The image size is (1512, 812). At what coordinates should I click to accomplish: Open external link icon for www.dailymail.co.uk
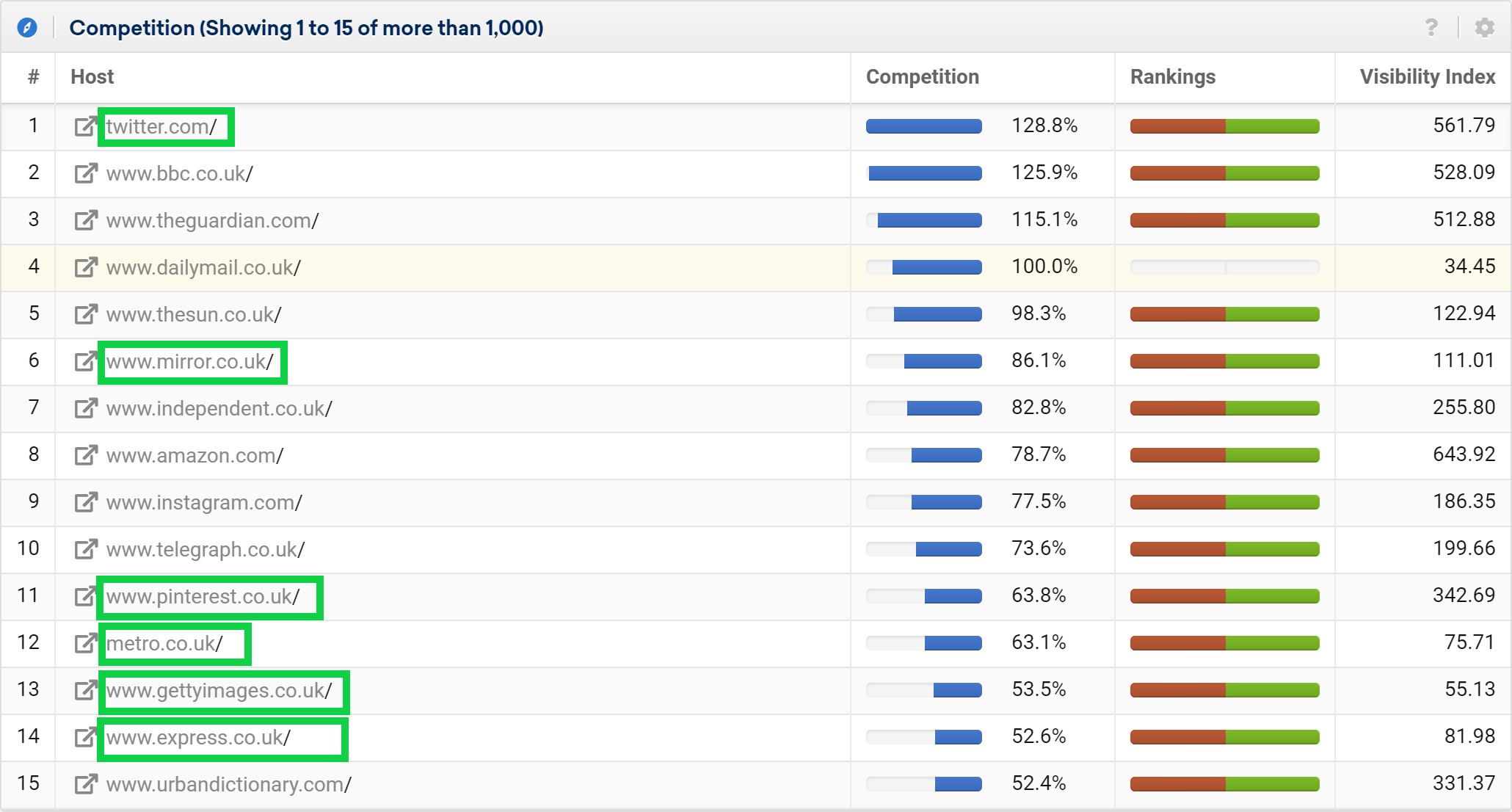[86, 267]
